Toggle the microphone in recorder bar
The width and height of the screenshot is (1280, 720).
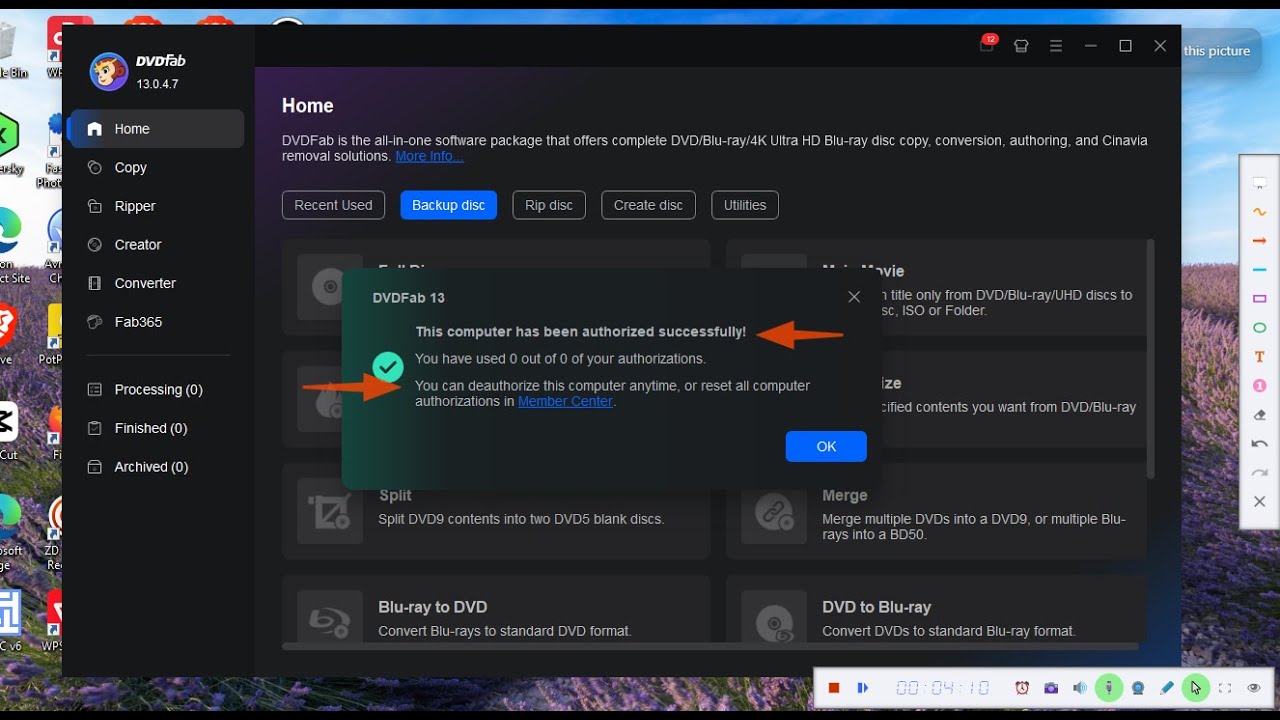tap(1108, 688)
